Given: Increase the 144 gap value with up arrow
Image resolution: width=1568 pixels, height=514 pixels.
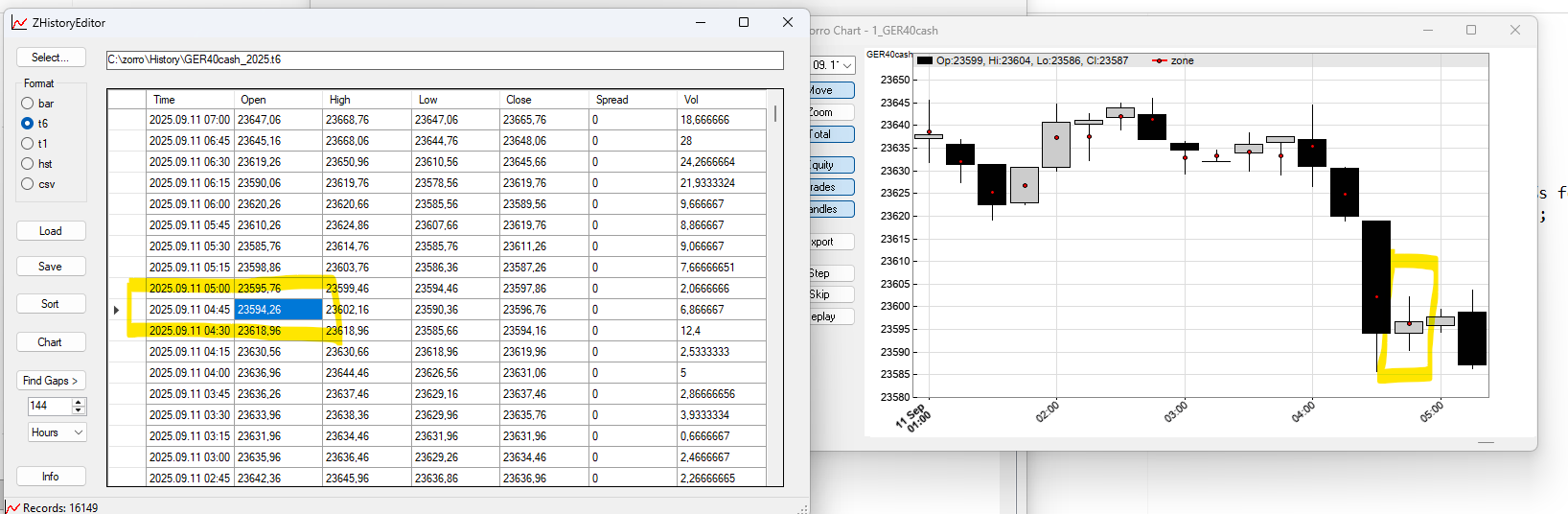Looking at the screenshot, I should 79,402.
